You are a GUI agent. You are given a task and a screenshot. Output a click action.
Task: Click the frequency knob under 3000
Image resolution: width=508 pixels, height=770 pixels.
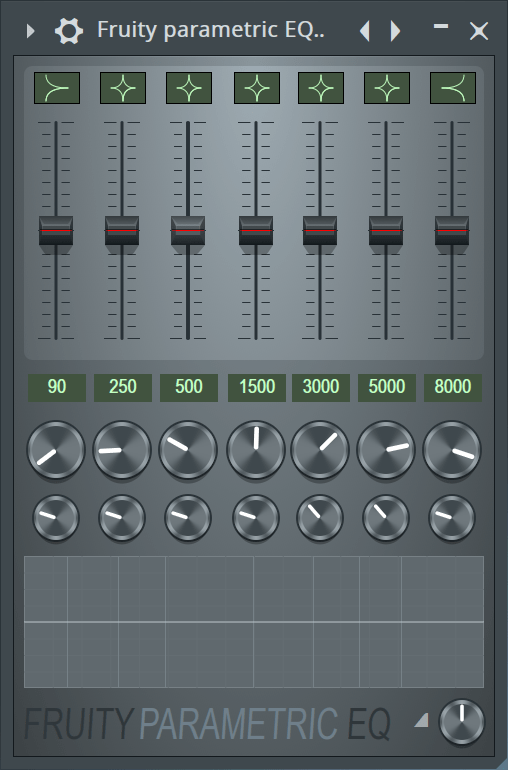pyautogui.click(x=320, y=449)
